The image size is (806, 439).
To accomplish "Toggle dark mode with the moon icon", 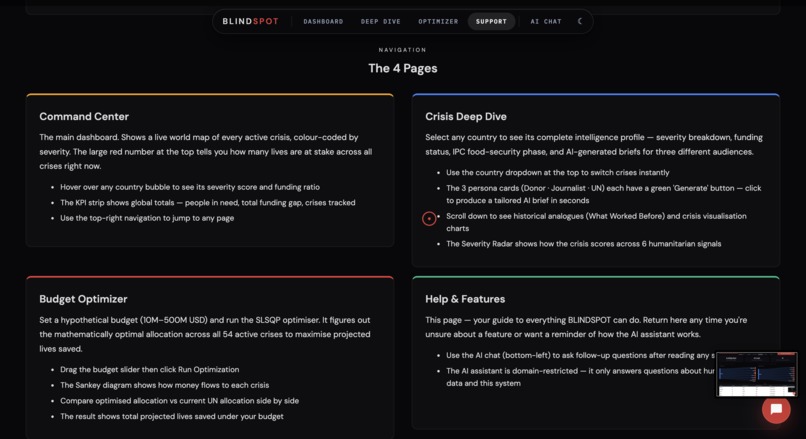I will tap(580, 21).
